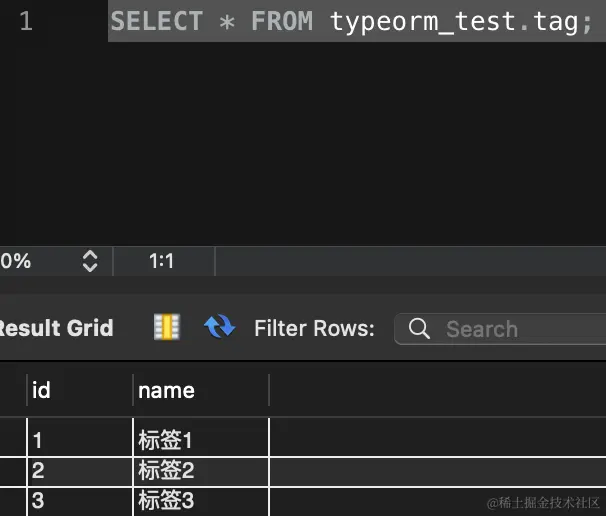Click the 1:1 cursor position indicator
The height and width of the screenshot is (516, 606).
click(x=162, y=262)
